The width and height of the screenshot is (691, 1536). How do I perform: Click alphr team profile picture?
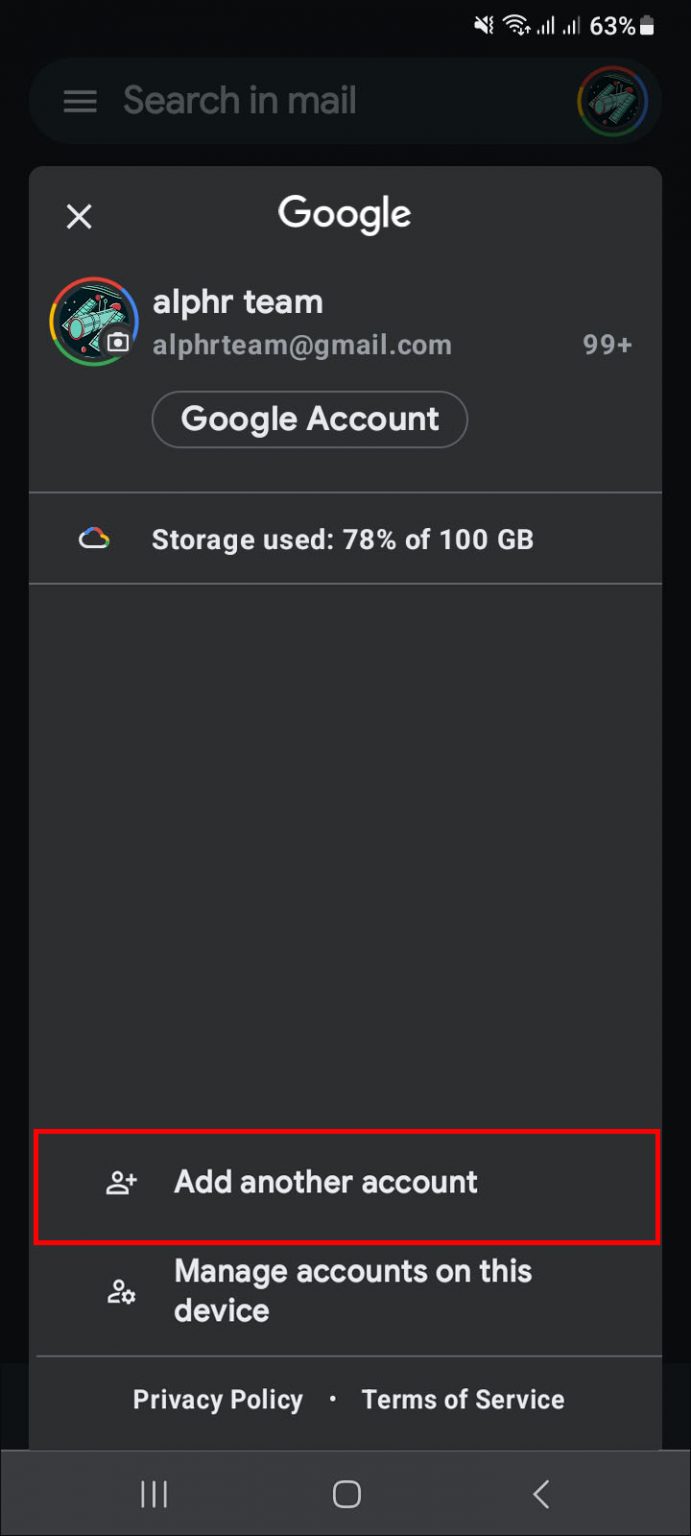pos(90,320)
